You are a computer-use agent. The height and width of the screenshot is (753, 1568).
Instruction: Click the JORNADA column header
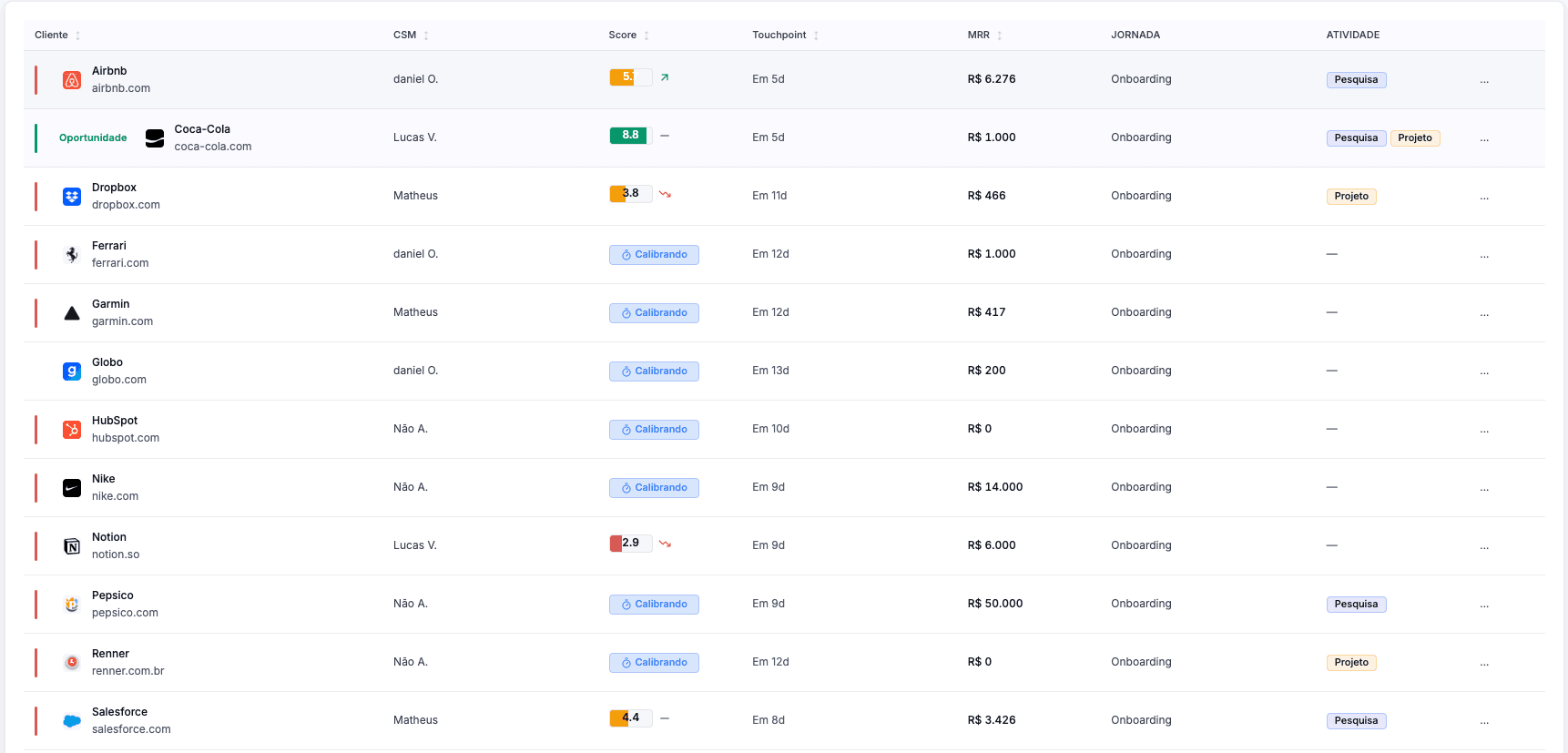[1135, 36]
